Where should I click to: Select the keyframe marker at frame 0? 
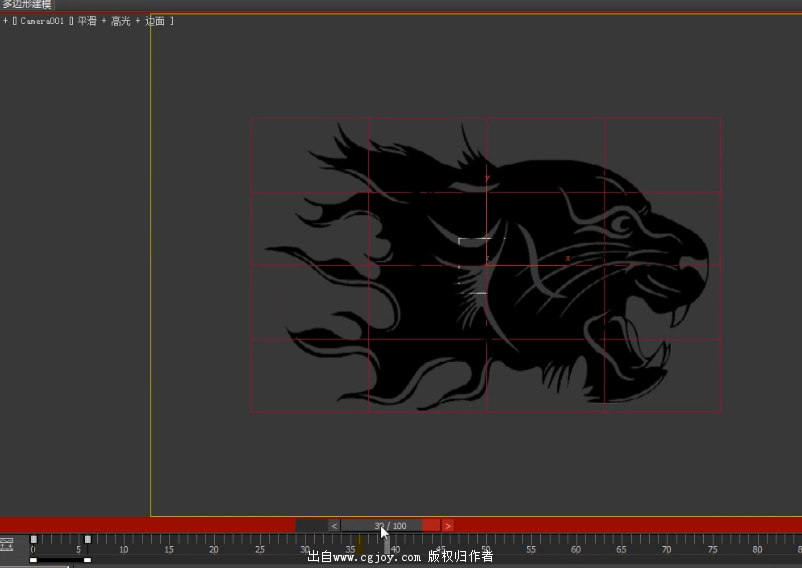point(33,540)
